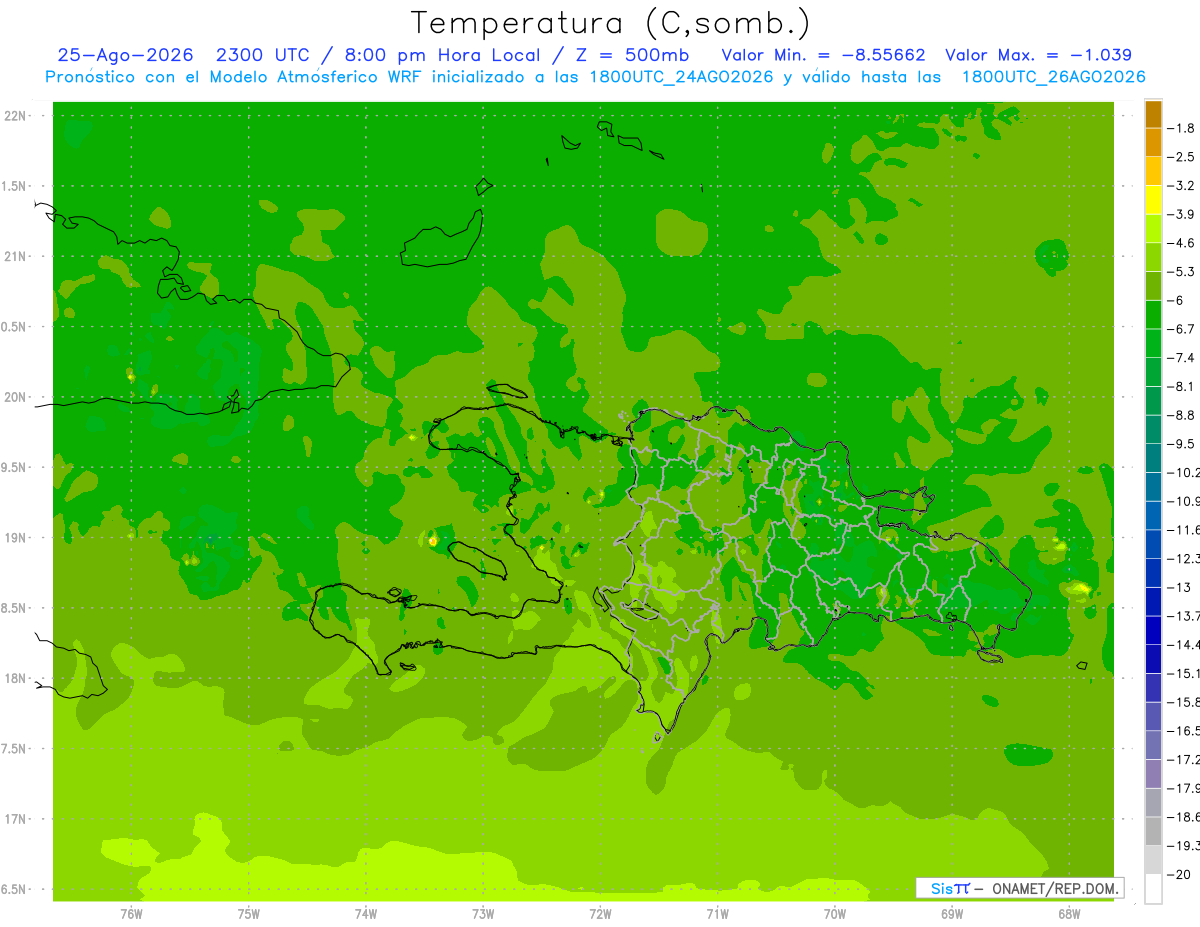This screenshot has width=1200, height=927.
Task: Click the '72W' longitude label
Action: click(x=600, y=914)
